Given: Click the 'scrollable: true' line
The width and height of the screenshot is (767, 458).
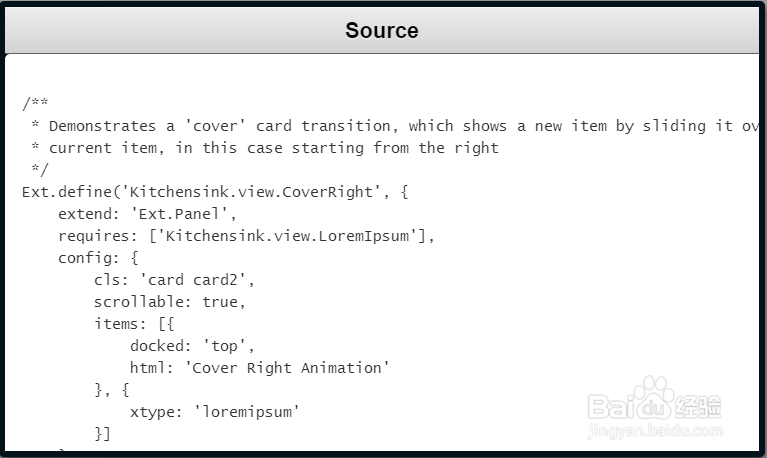Looking at the screenshot, I should [169, 302].
